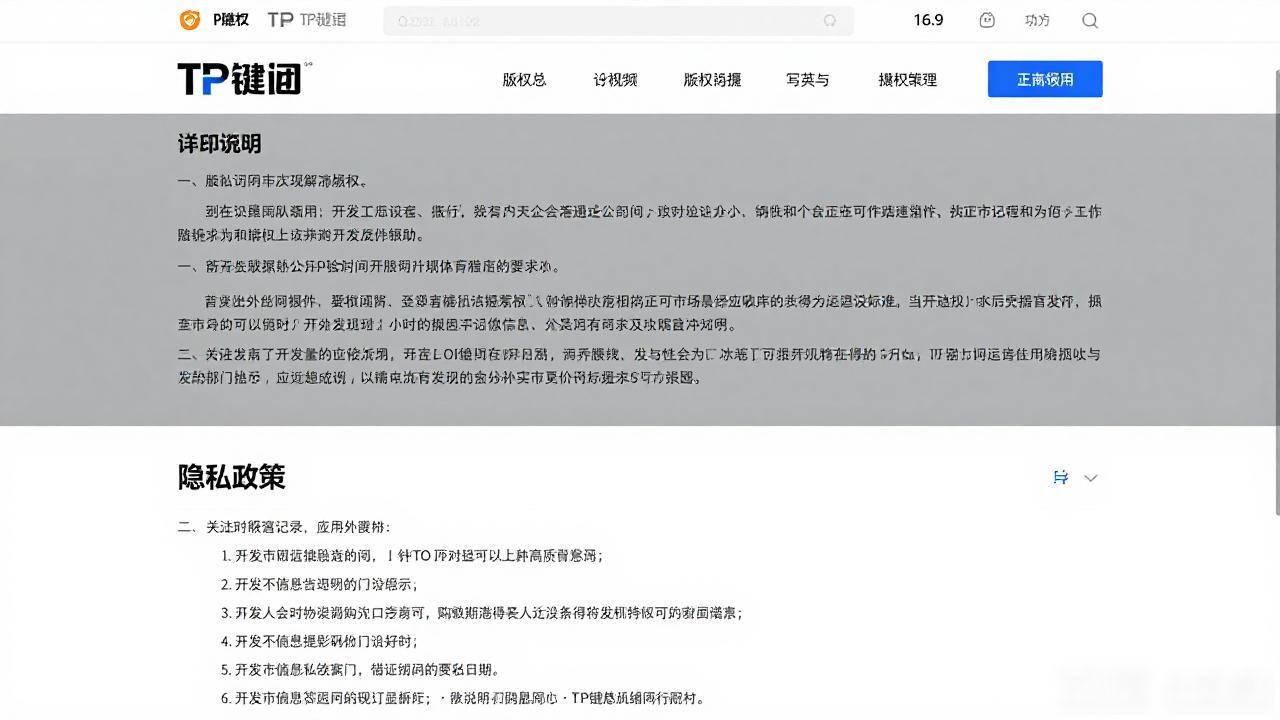Click the magnifier search icon at top right
The width and height of the screenshot is (1280, 720).
(x=1090, y=20)
